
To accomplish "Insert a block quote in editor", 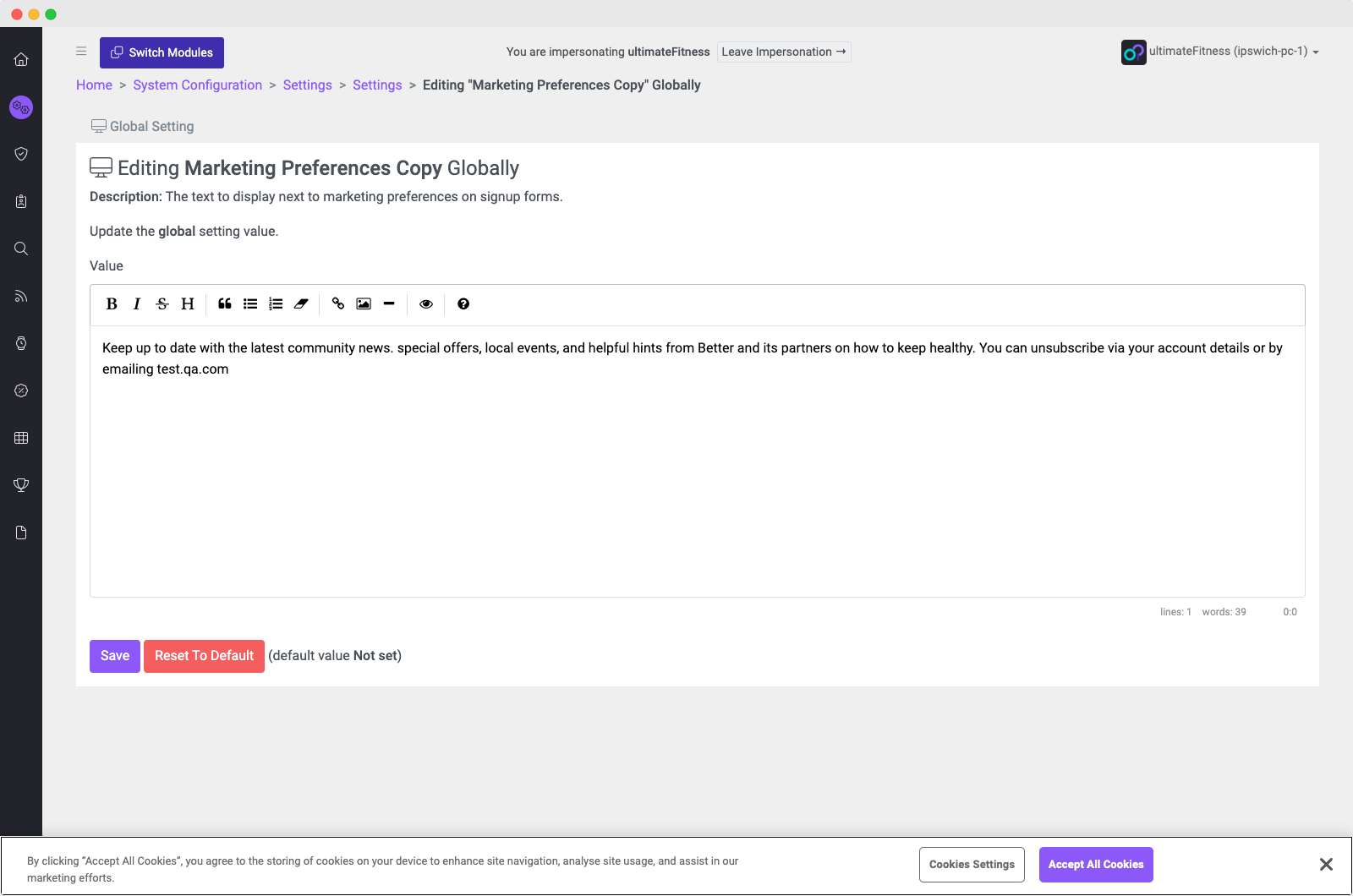I will [x=225, y=304].
